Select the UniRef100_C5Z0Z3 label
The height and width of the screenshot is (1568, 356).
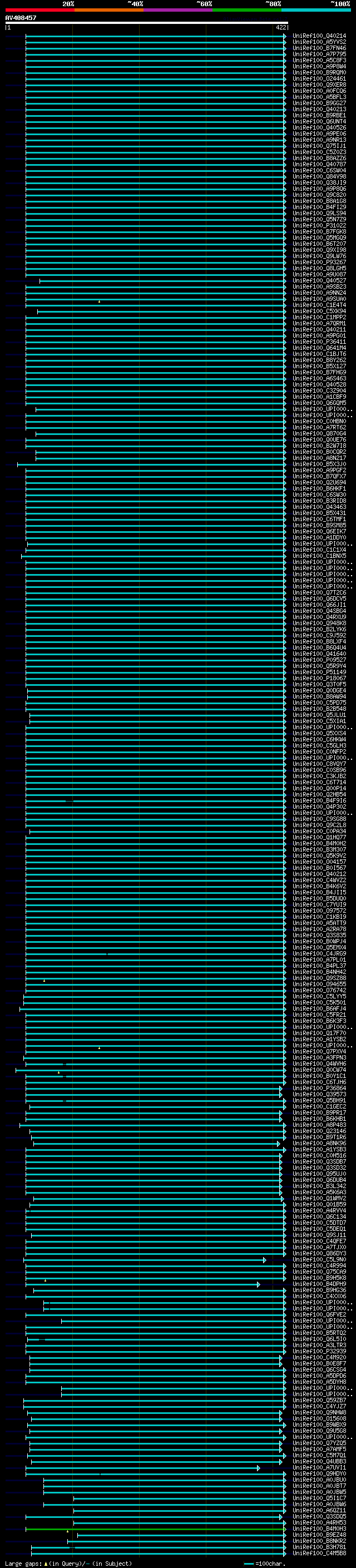click(x=319, y=152)
